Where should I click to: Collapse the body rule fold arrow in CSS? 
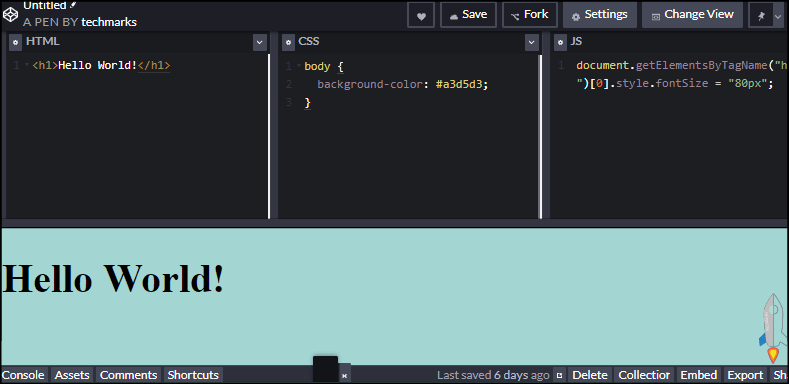299,65
